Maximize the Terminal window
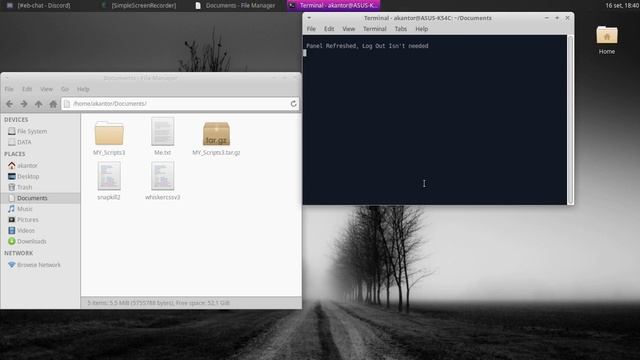640x360 pixels. 557,18
